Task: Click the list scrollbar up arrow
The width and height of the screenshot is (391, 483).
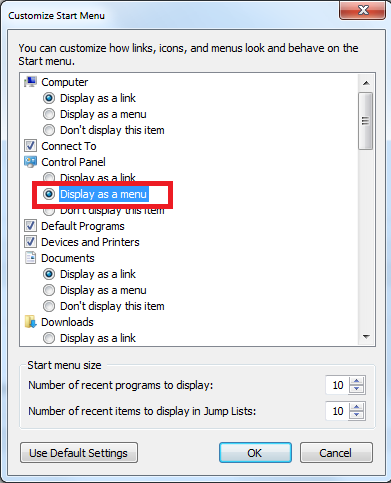Action: click(x=366, y=83)
